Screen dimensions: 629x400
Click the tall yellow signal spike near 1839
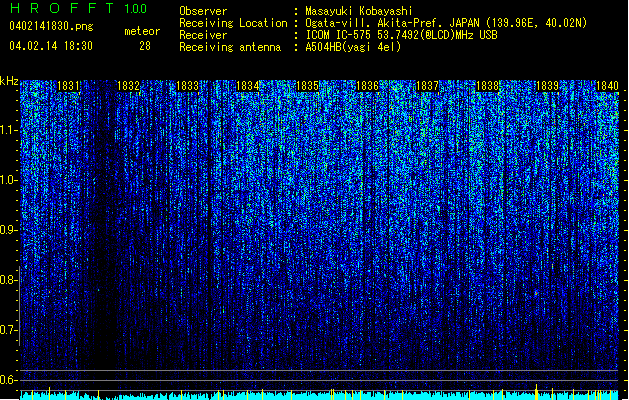tap(537, 392)
